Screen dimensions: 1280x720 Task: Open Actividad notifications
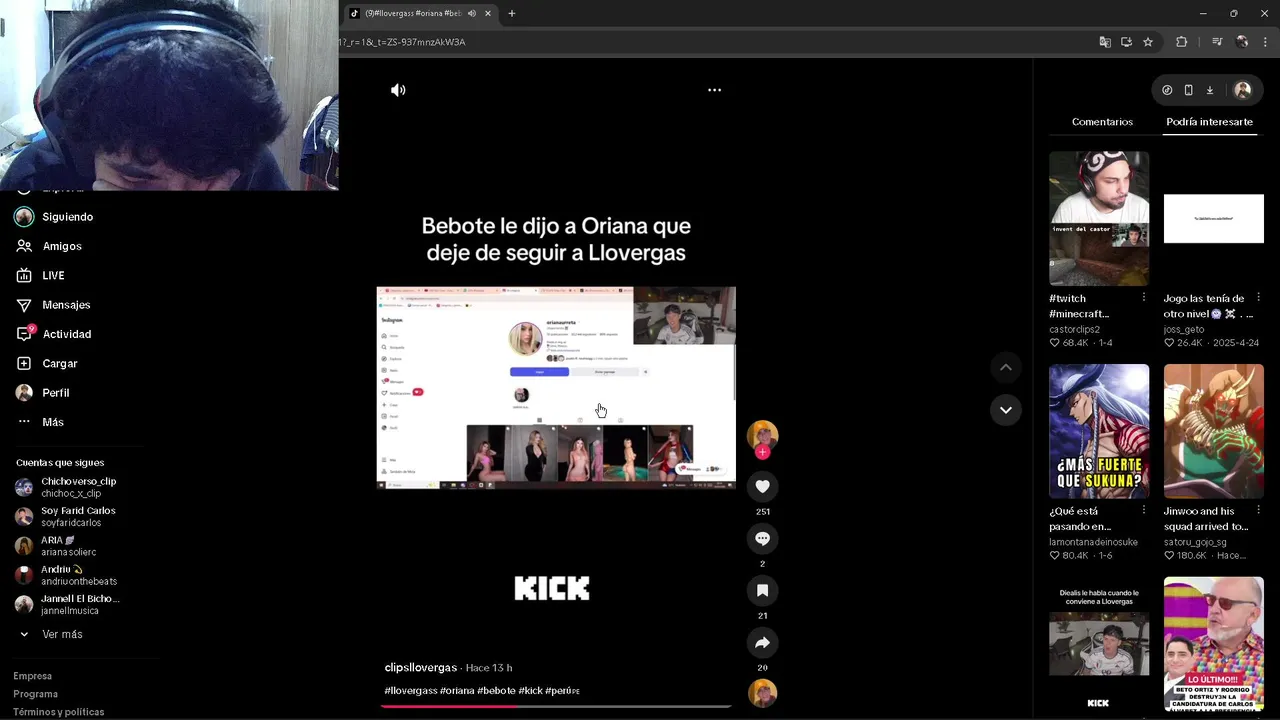point(66,334)
